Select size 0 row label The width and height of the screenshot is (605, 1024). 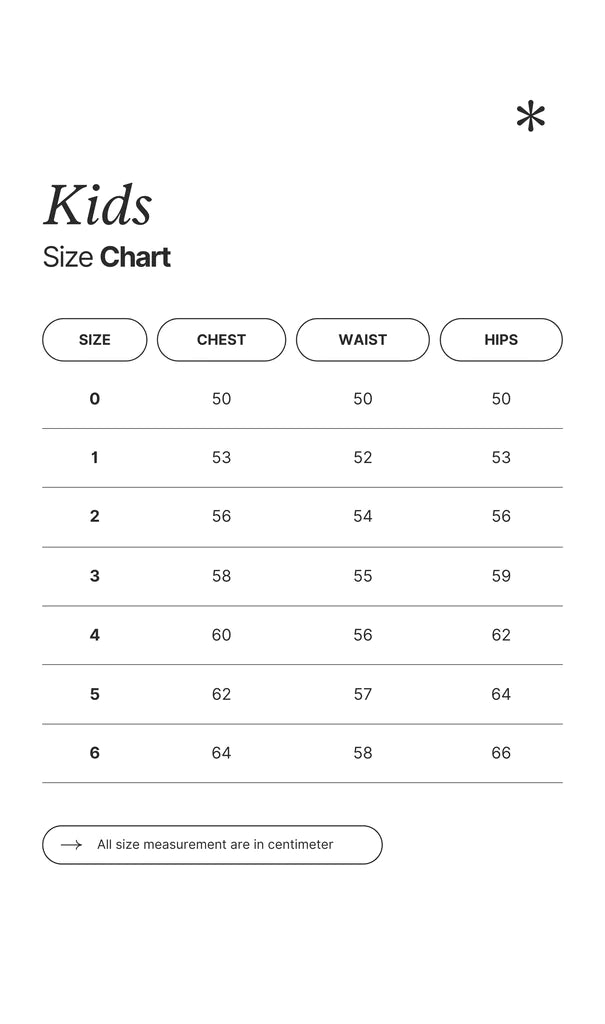click(95, 399)
